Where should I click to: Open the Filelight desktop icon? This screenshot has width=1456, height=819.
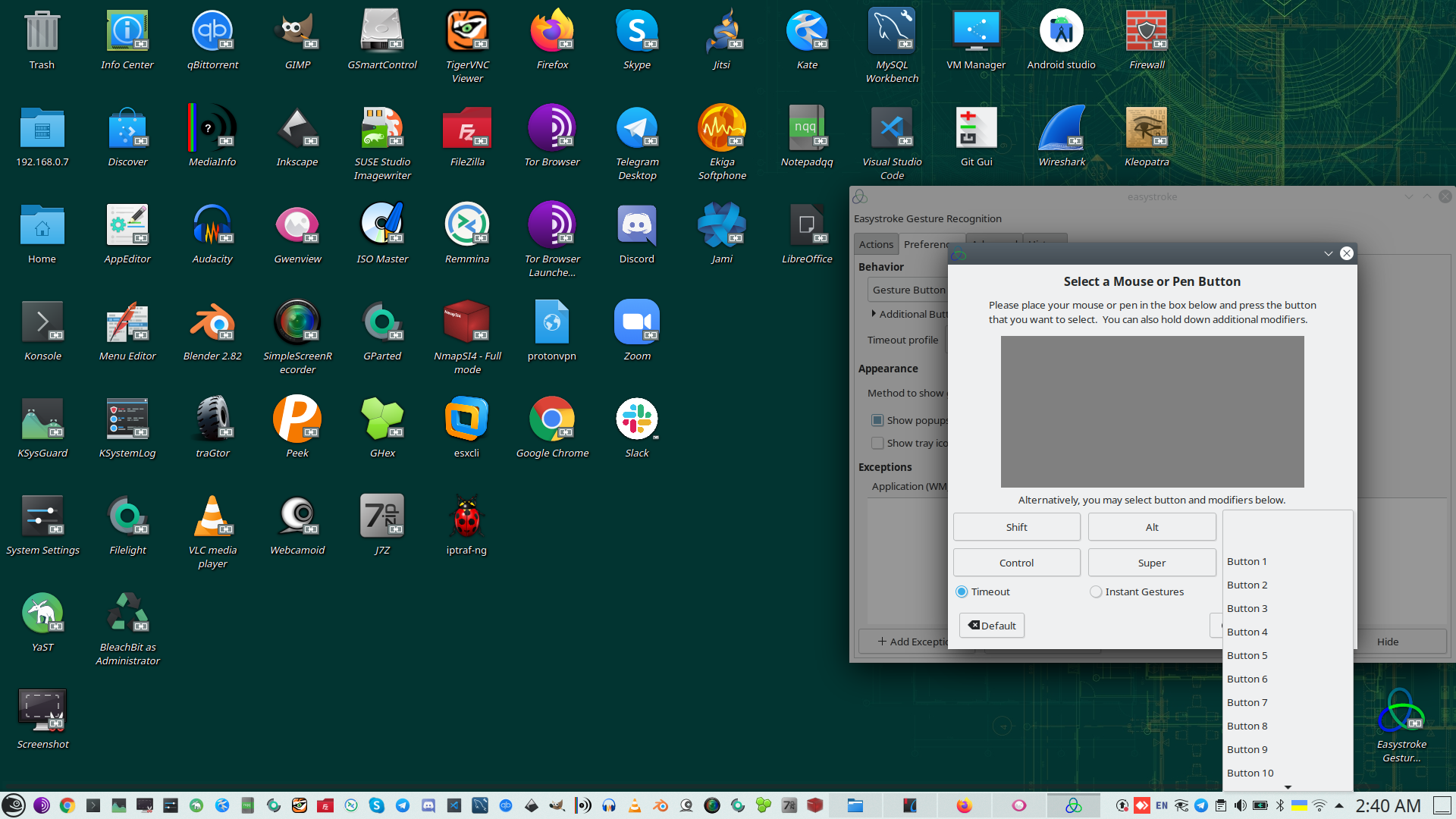coord(127,517)
